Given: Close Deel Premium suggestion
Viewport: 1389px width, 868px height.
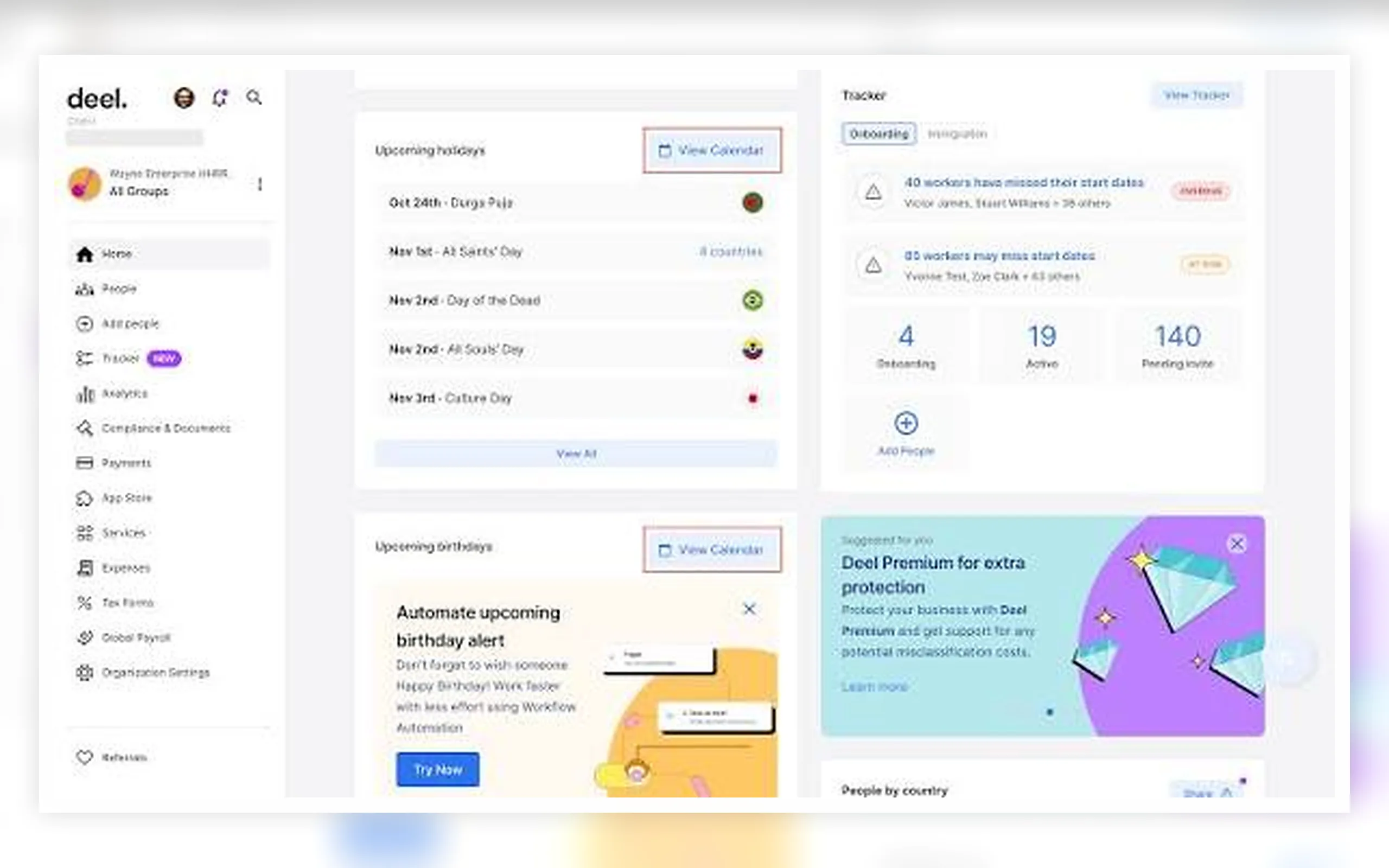Looking at the screenshot, I should [1237, 544].
